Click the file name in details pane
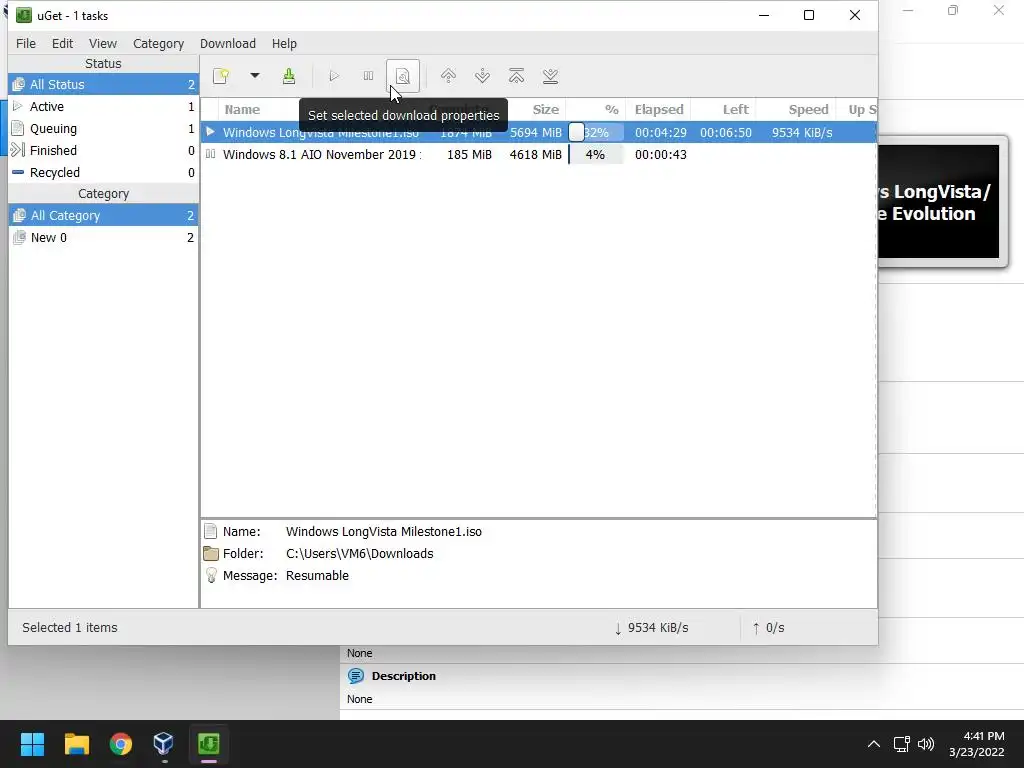1024x768 pixels. [x=384, y=532]
